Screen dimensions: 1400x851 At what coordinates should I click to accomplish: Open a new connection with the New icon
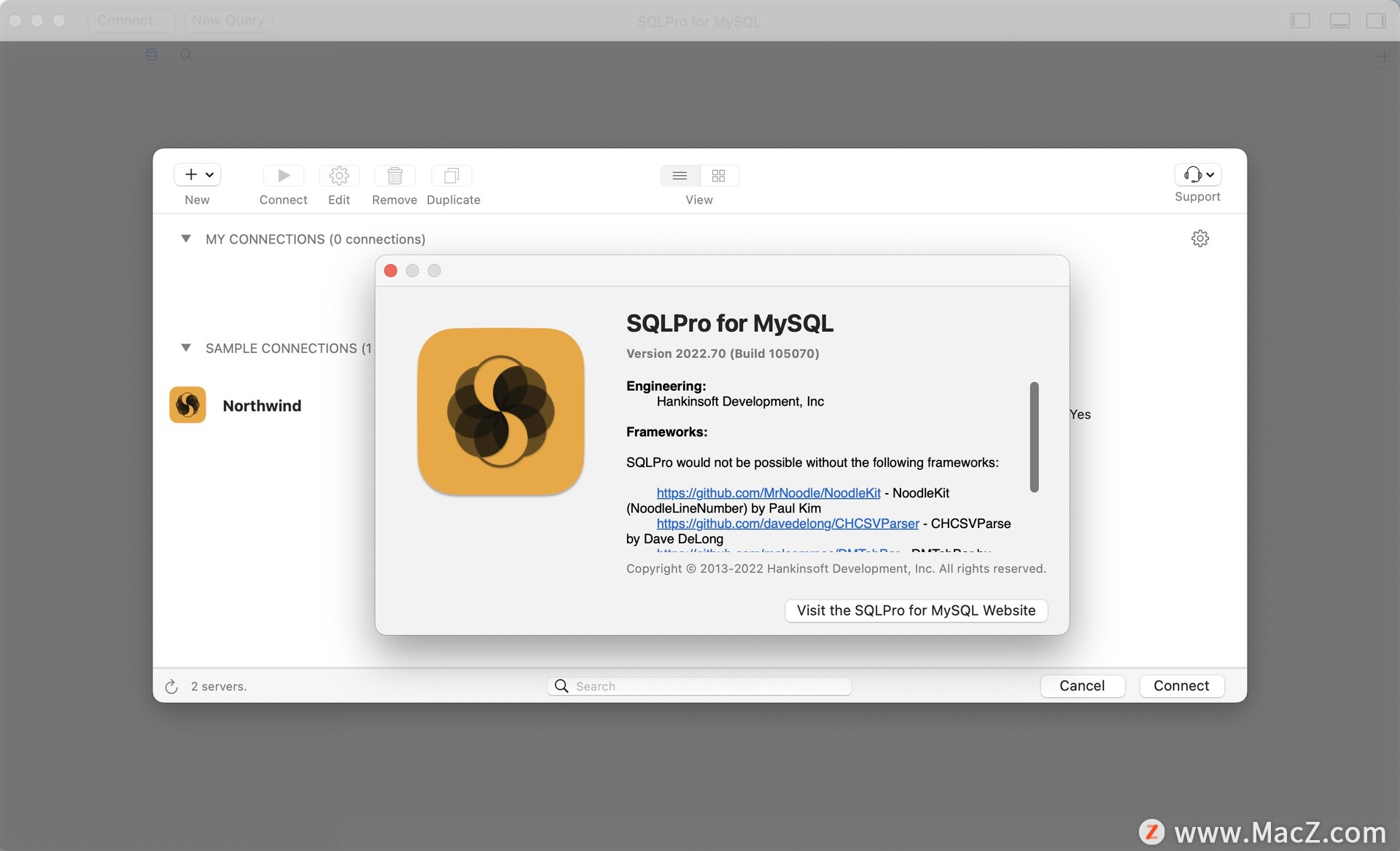pyautogui.click(x=191, y=175)
